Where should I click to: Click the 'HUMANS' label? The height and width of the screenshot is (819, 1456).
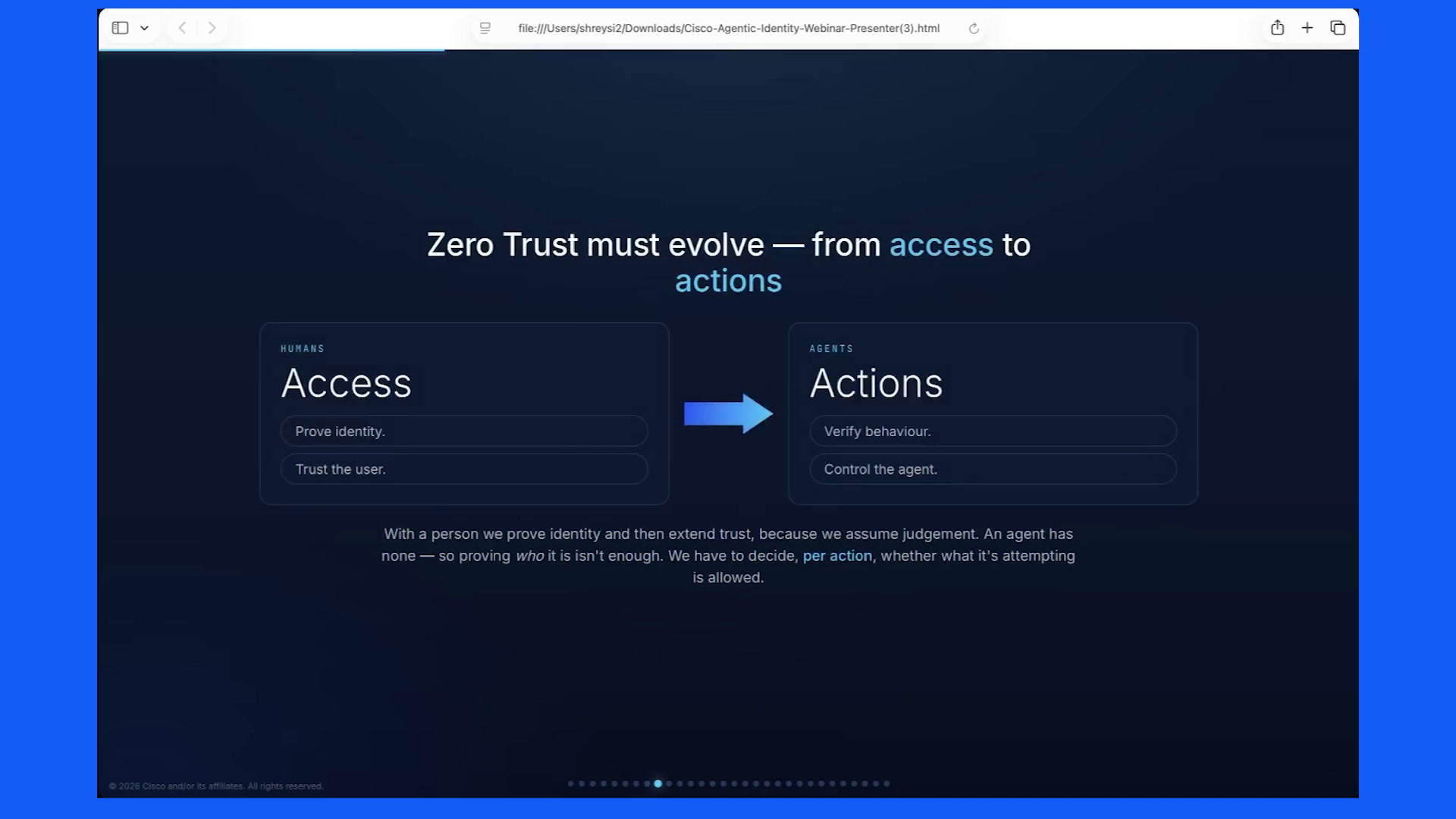tap(303, 349)
